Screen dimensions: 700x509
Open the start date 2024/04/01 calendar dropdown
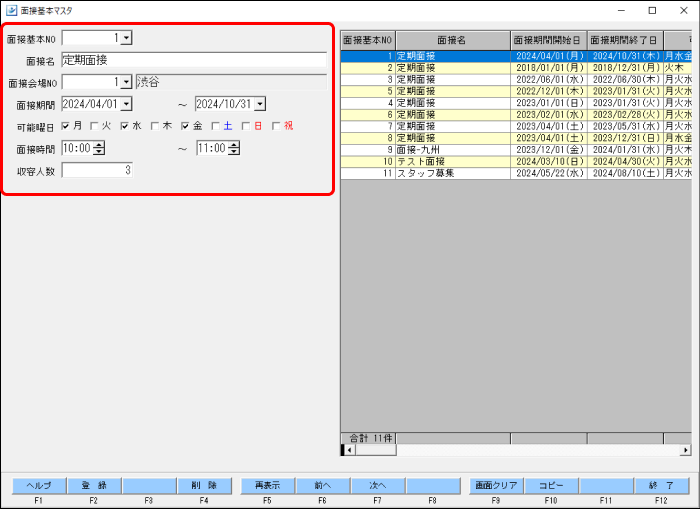click(126, 104)
